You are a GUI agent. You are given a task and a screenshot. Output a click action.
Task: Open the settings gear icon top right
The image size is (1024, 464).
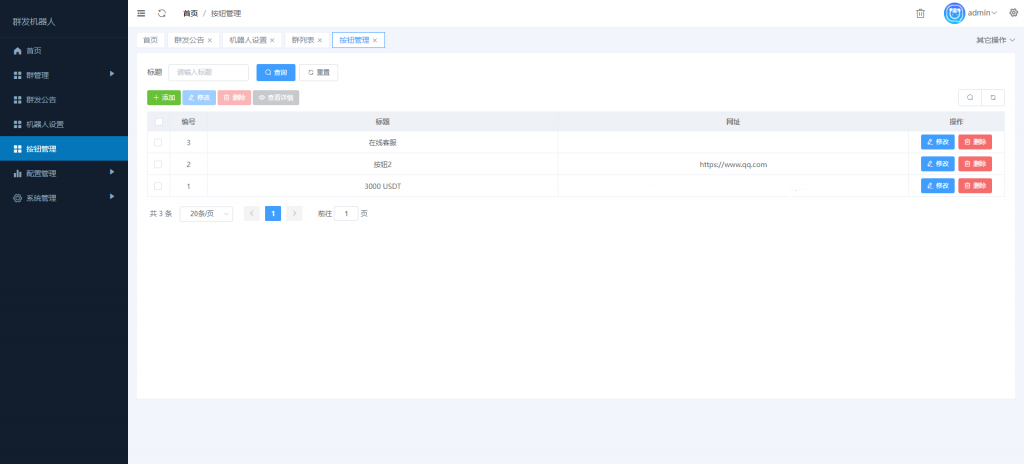coord(1014,12)
